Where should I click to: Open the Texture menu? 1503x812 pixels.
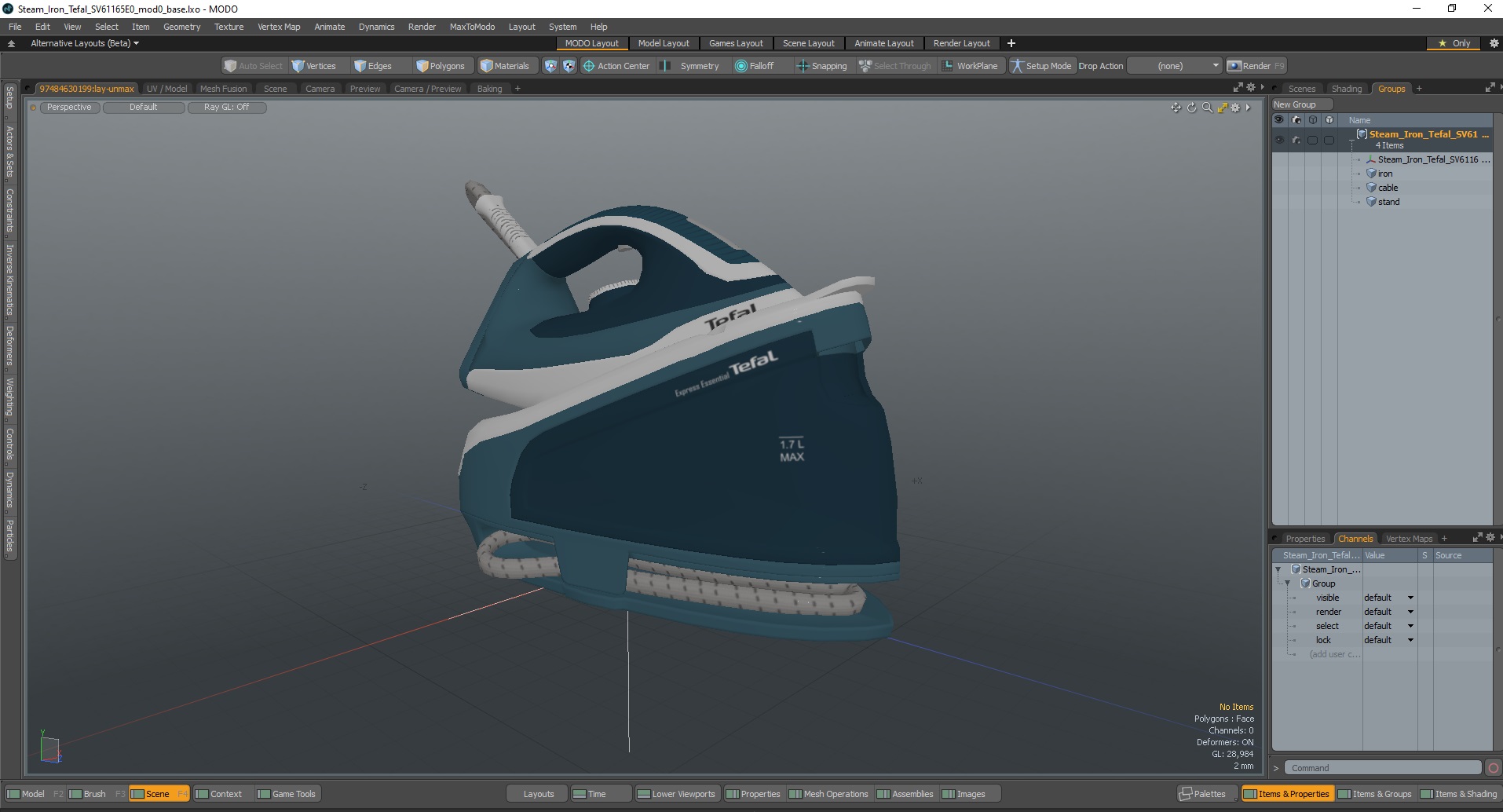point(229,27)
